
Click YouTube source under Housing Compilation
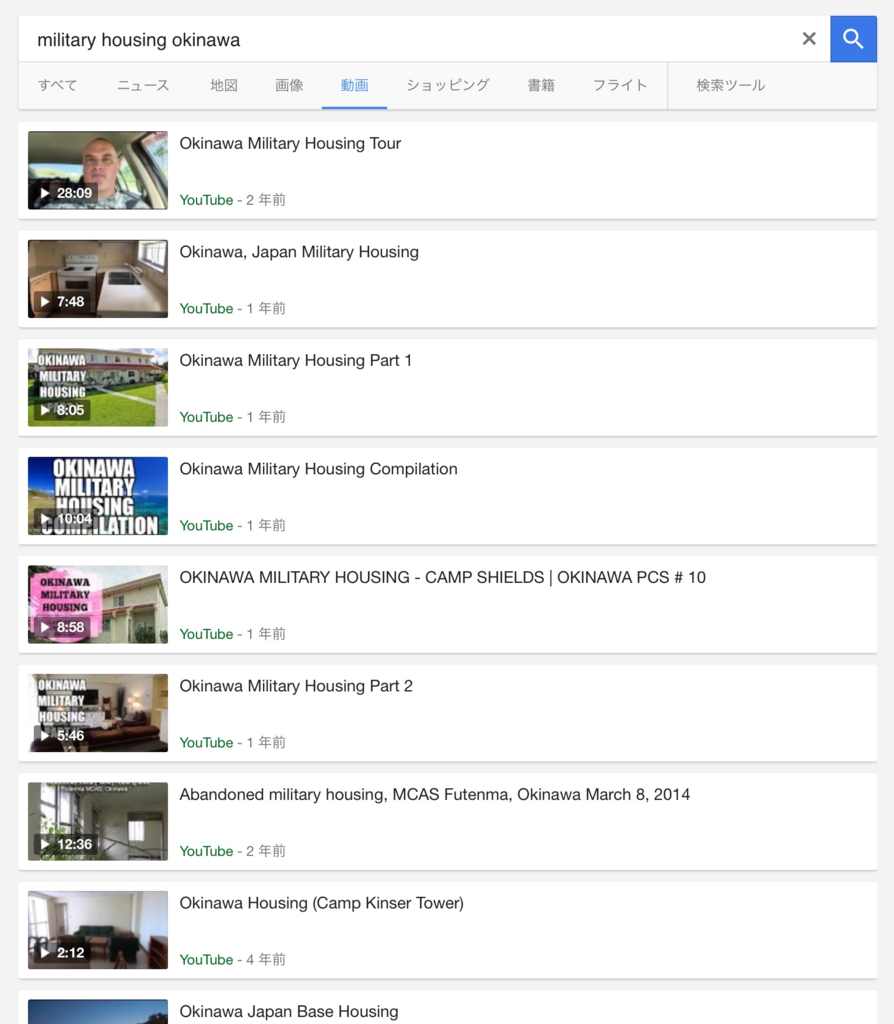click(x=206, y=525)
